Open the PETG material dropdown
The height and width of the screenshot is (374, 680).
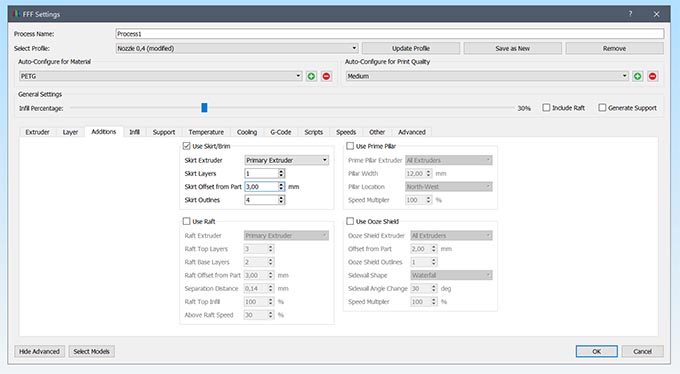point(160,76)
